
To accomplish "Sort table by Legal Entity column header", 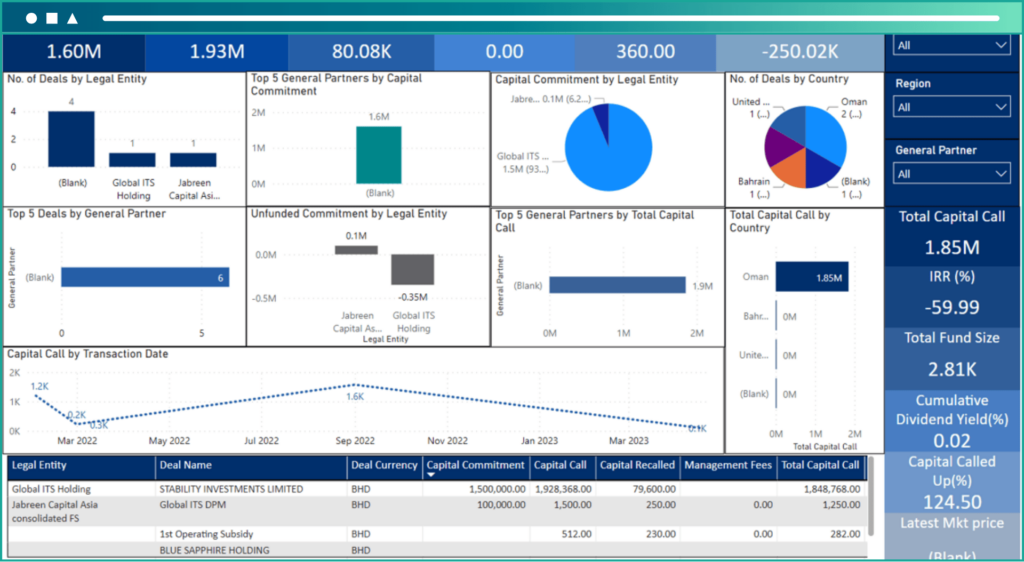I will click(38, 465).
